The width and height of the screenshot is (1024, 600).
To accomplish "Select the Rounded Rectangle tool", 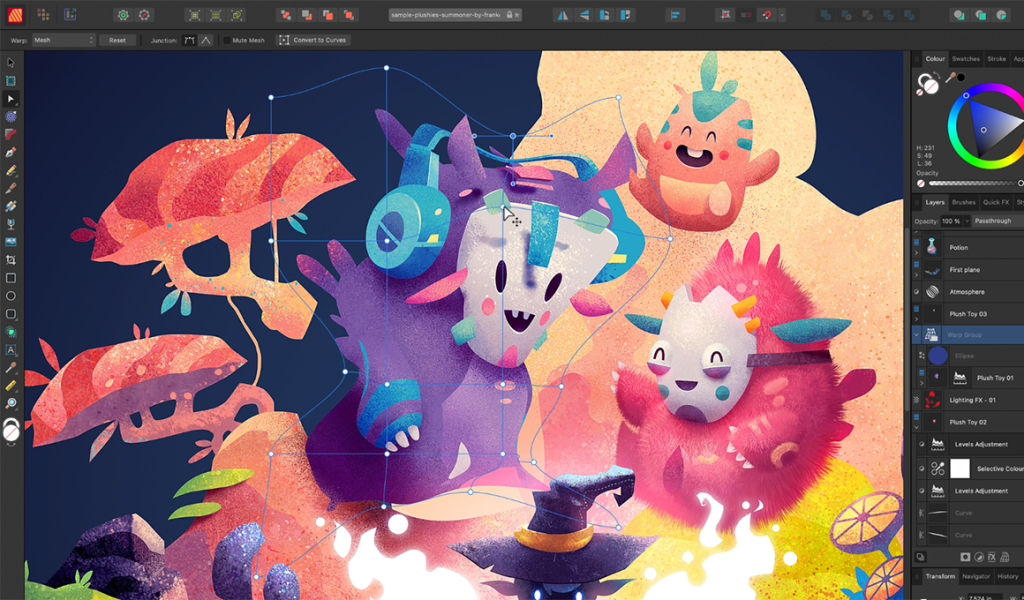I will pos(10,314).
